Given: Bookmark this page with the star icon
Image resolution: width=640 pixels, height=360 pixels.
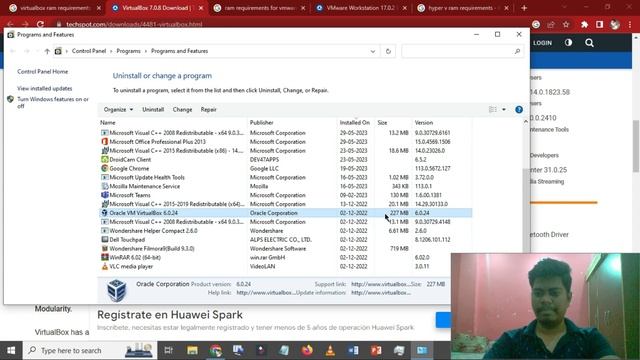Looking at the screenshot, I should (x=566, y=24).
